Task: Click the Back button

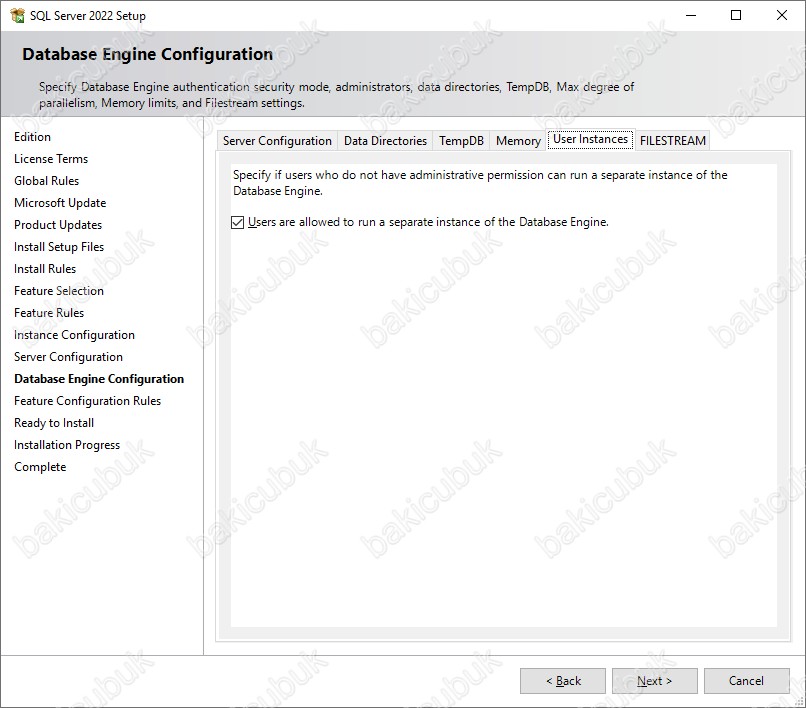Action: [x=563, y=681]
